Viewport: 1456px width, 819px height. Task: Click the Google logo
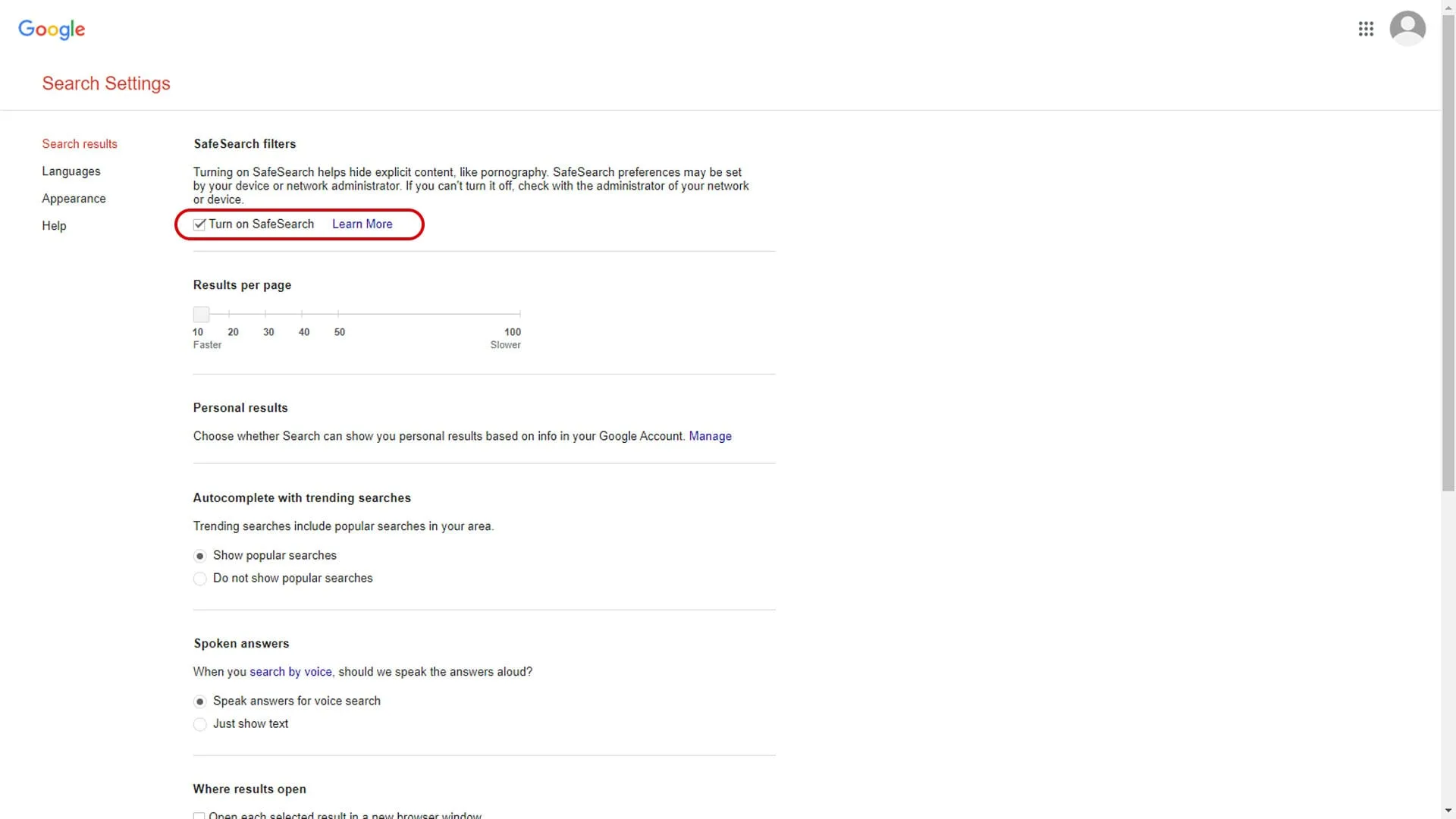pos(52,30)
